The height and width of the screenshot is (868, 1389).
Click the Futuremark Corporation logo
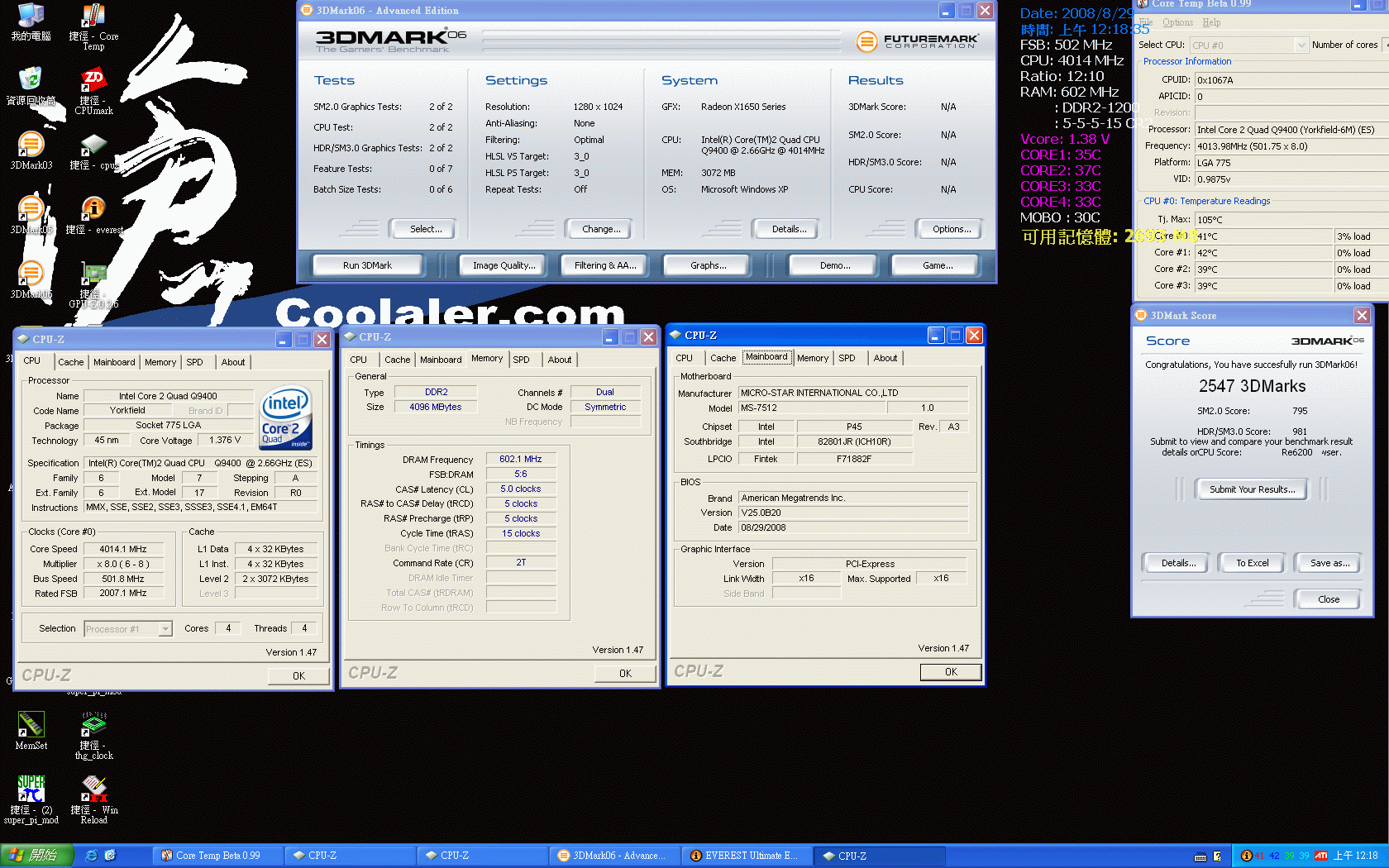click(x=917, y=41)
